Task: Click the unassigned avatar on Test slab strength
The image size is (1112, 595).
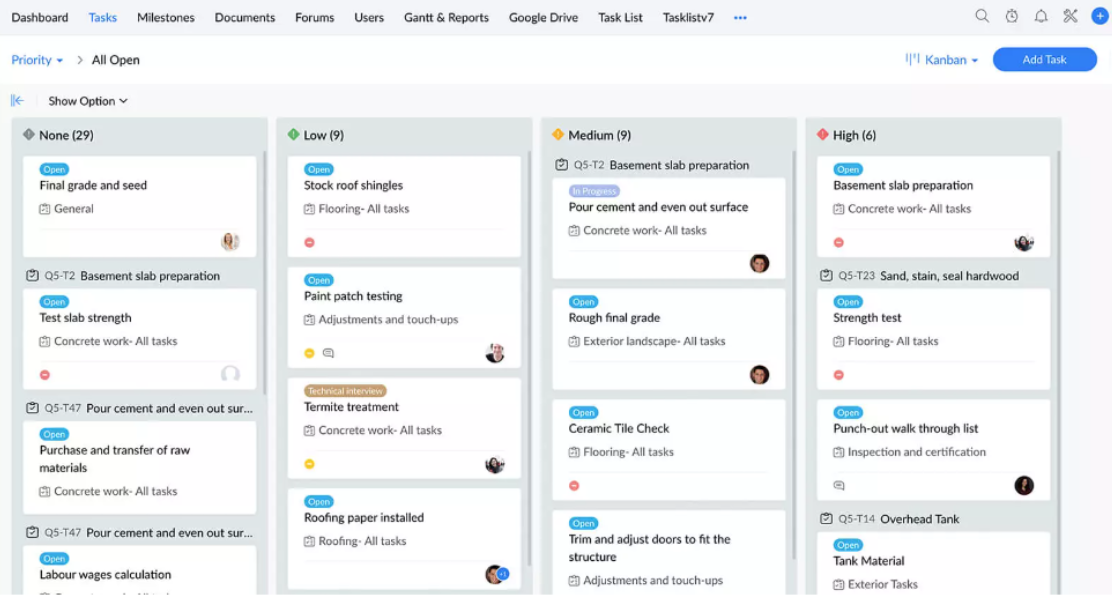Action: 230,374
